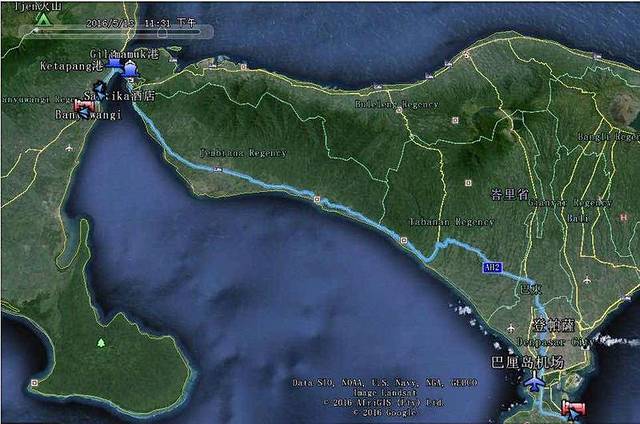
Task: Click the Bali airport airplane icon
Action: (x=536, y=384)
